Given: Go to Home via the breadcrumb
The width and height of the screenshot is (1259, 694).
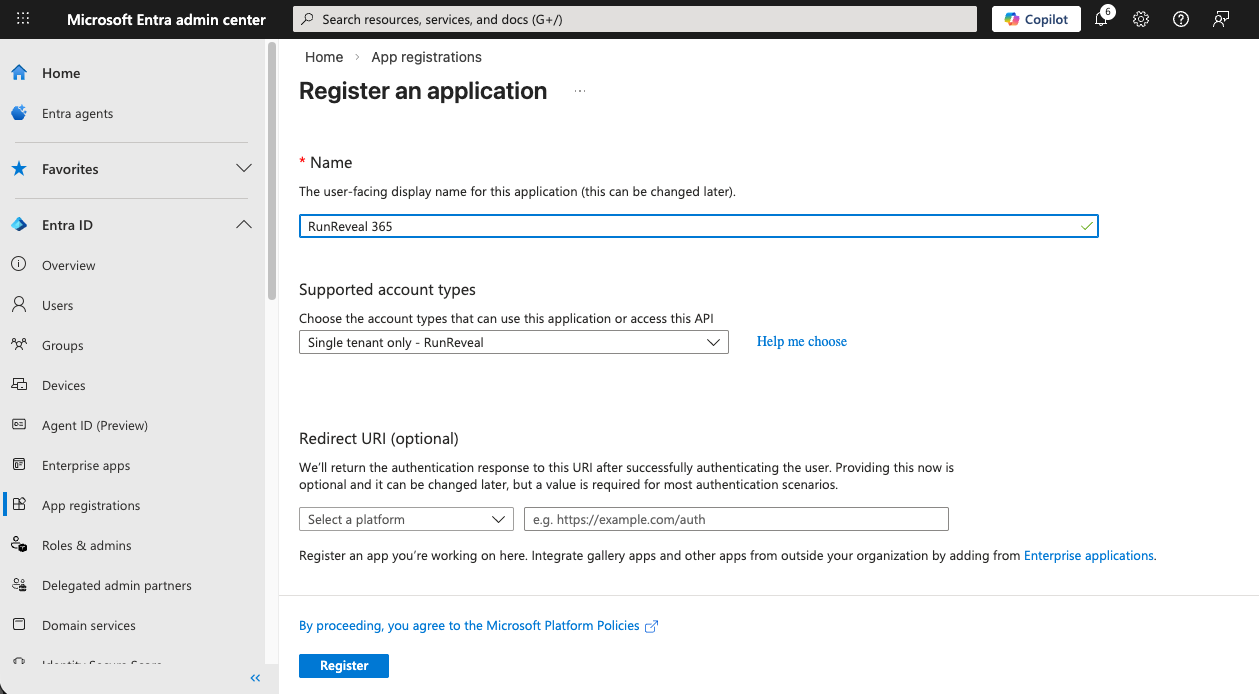Looking at the screenshot, I should 323,57.
